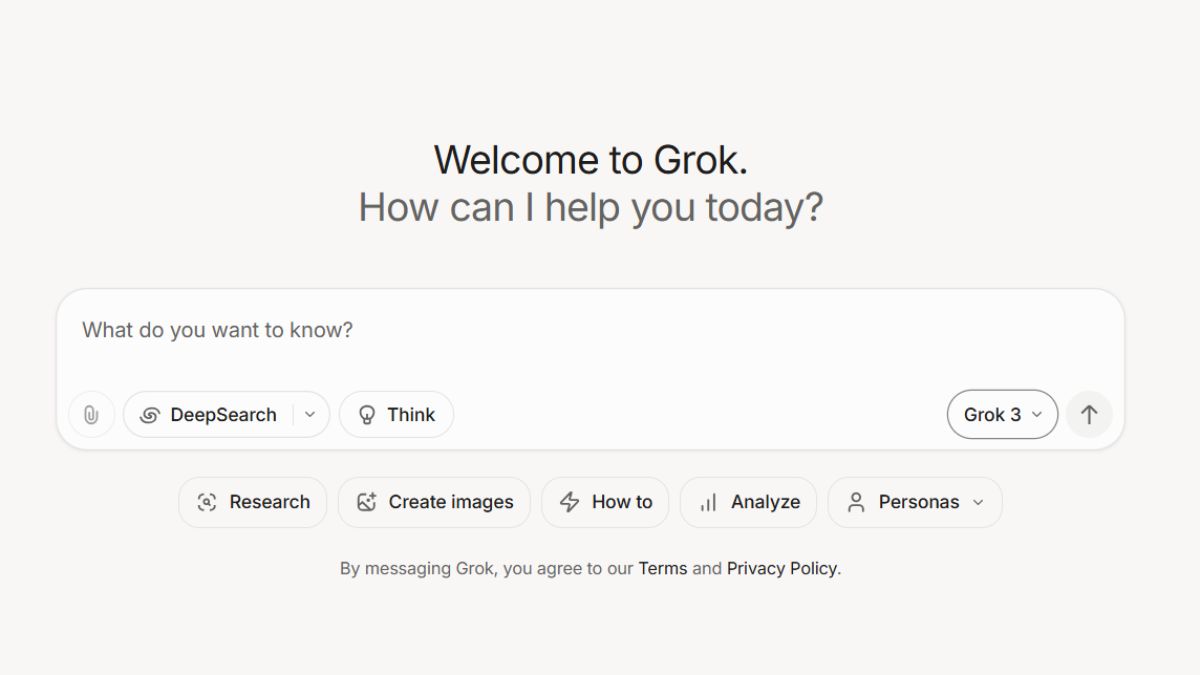The image size is (1200, 675).
Task: Toggle the Think mode button
Action: 396,415
